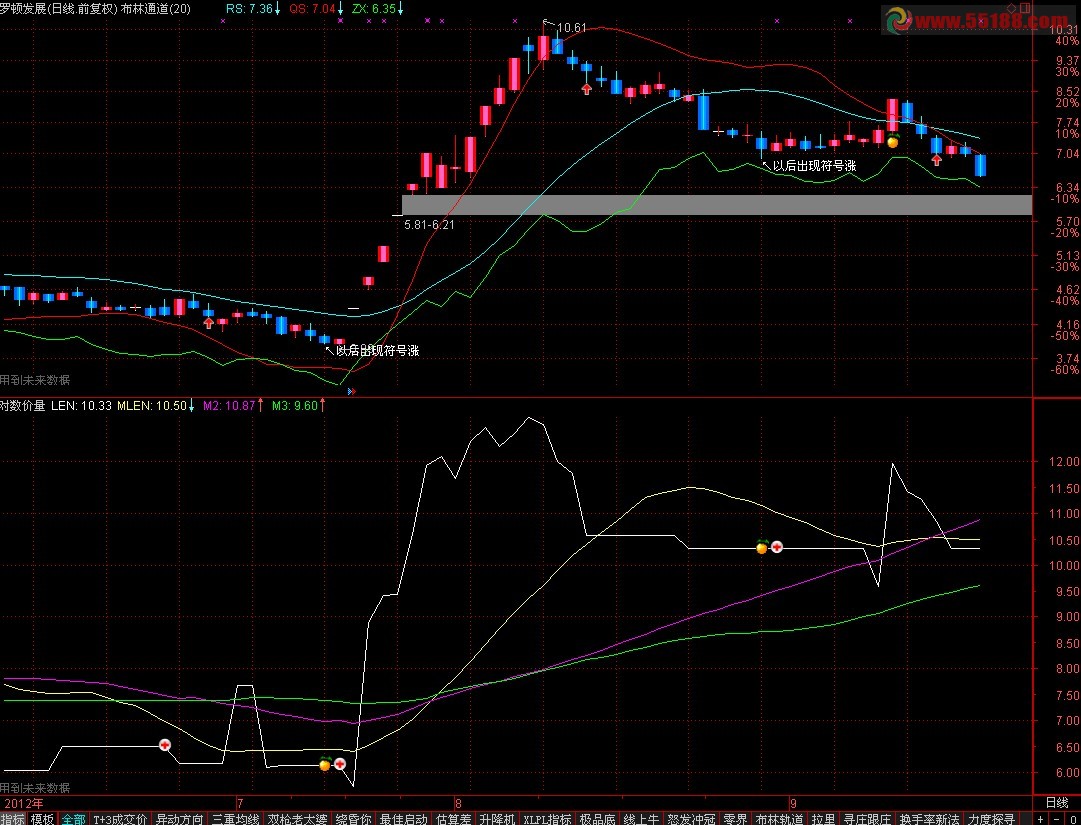1081x825 pixels.
Task: Click the M2: 10.87 readout
Action: 229,405
